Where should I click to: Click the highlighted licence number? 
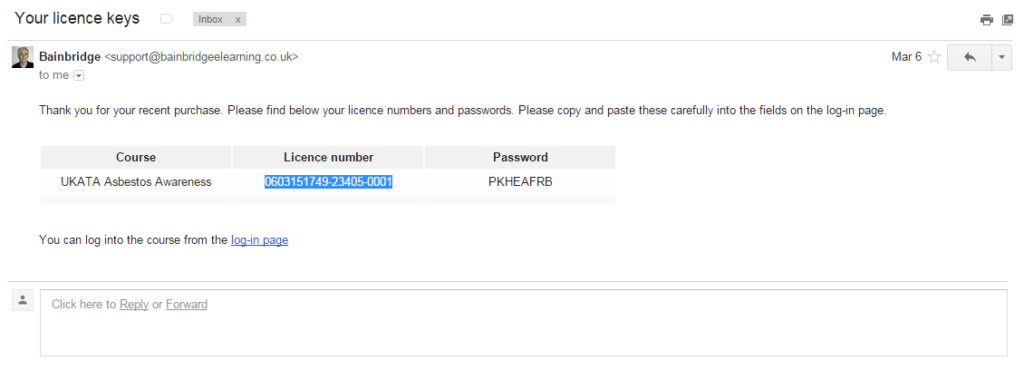328,182
